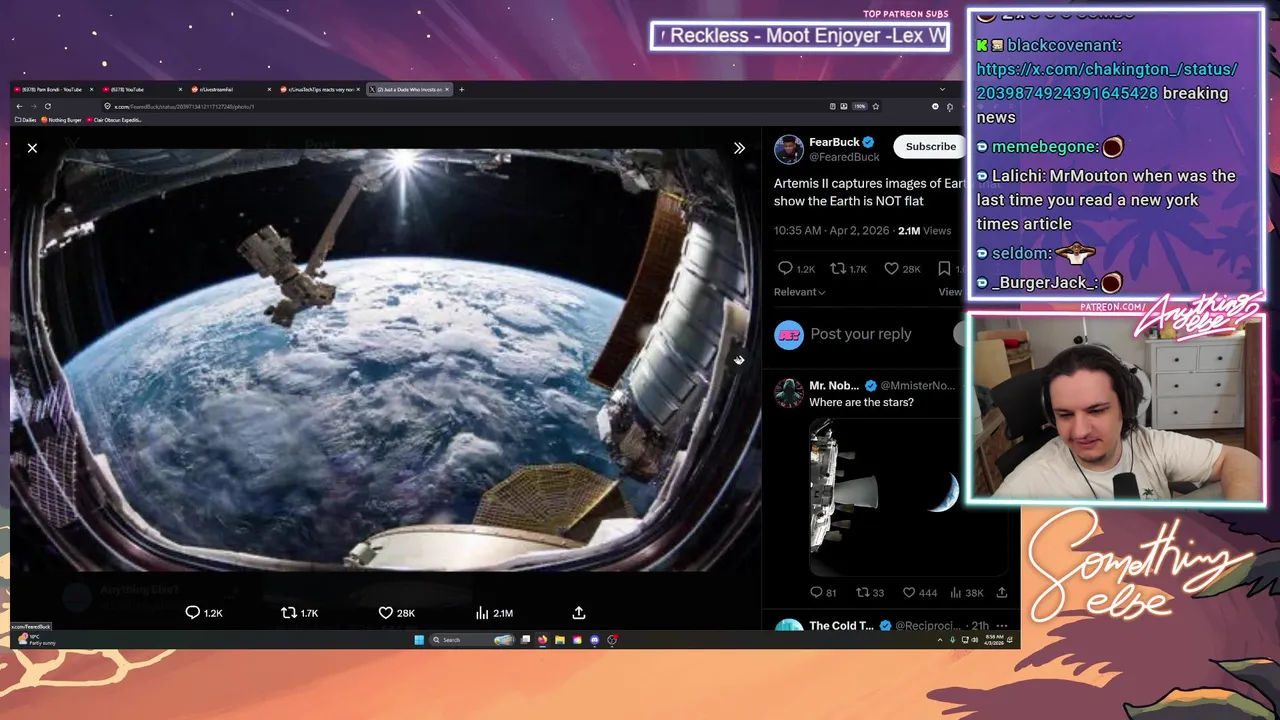Open chakington_ x.com link in chat
Viewport: 1280px width, 720px height.
pos(1107,81)
